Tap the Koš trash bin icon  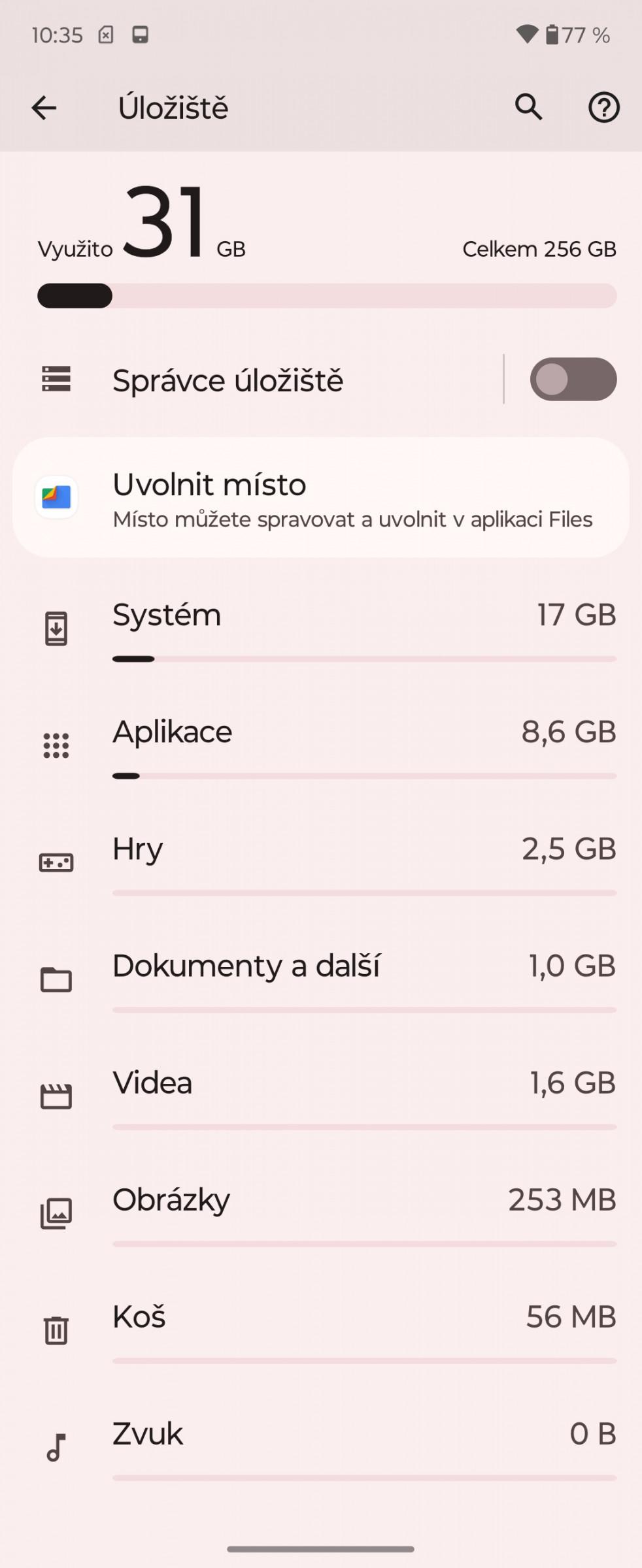pos(56,1330)
